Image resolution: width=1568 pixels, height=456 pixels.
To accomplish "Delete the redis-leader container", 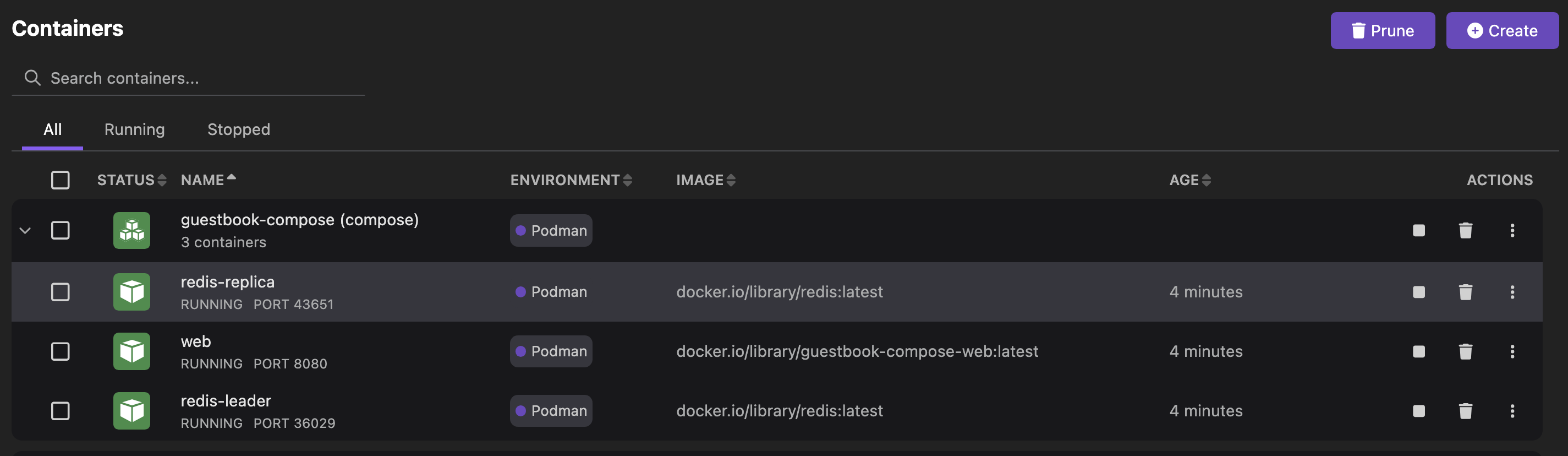I will pyautogui.click(x=1465, y=411).
